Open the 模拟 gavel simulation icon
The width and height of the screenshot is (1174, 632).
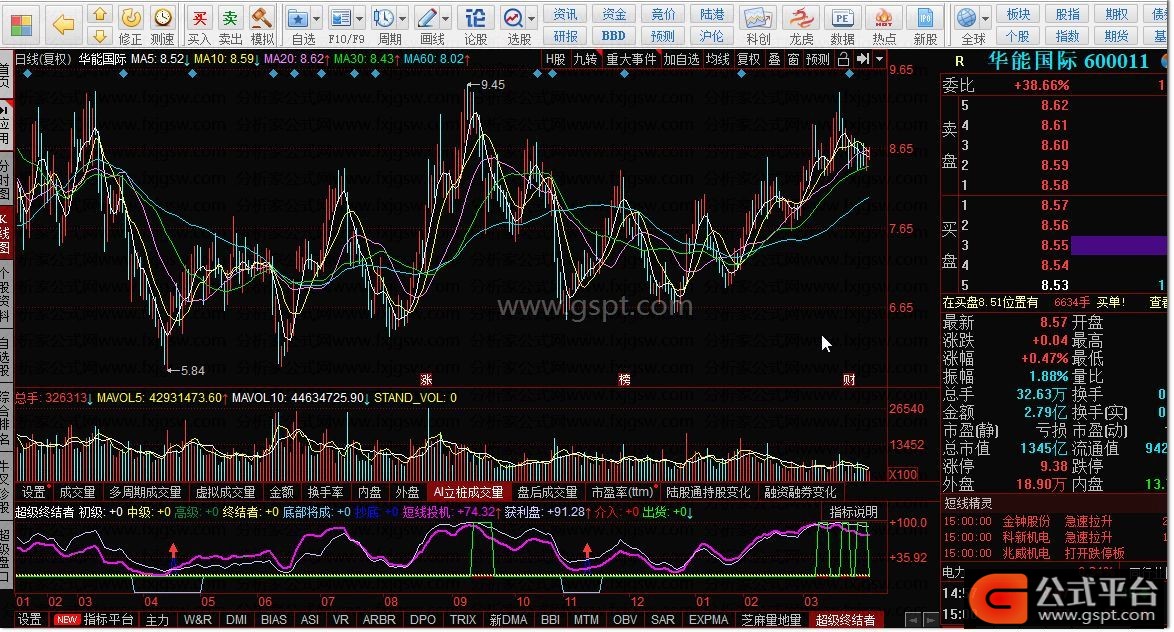pyautogui.click(x=261, y=17)
